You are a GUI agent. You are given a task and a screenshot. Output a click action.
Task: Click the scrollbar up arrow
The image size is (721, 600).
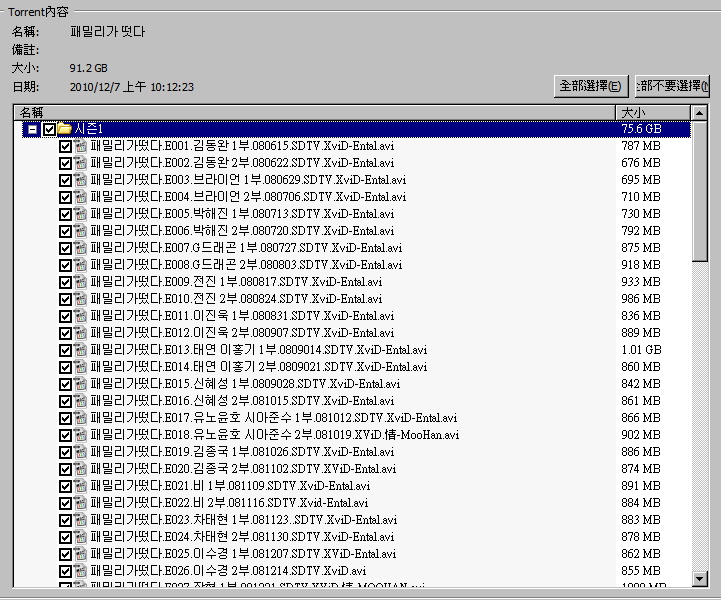[699, 113]
